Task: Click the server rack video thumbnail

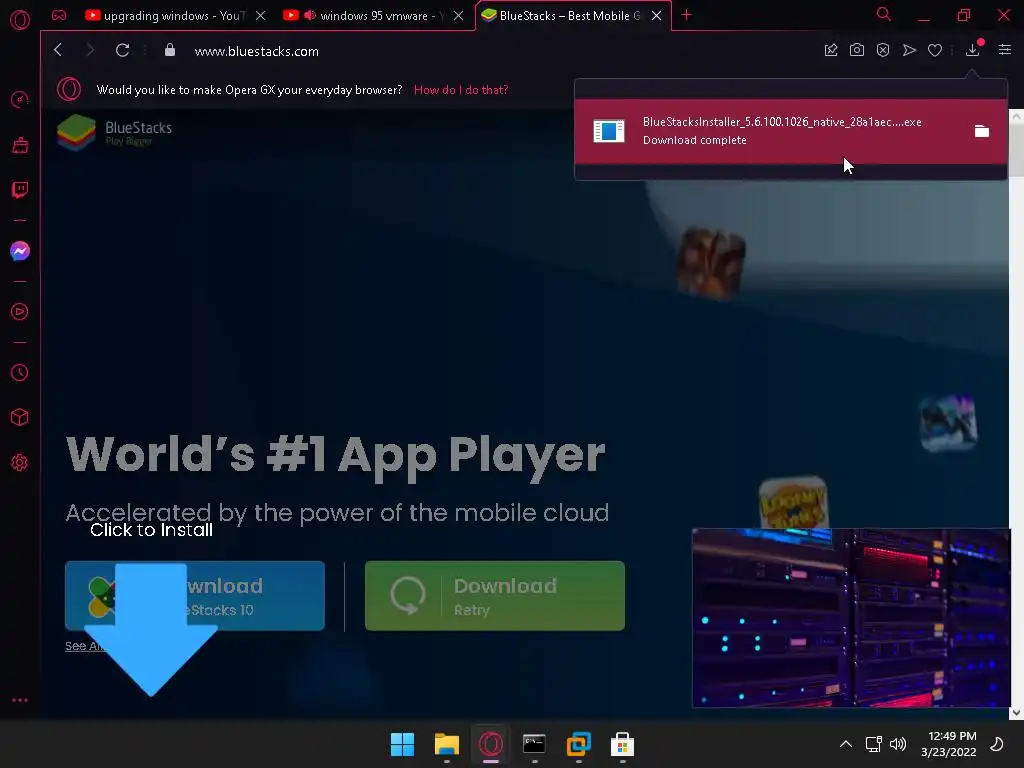Action: coord(851,618)
